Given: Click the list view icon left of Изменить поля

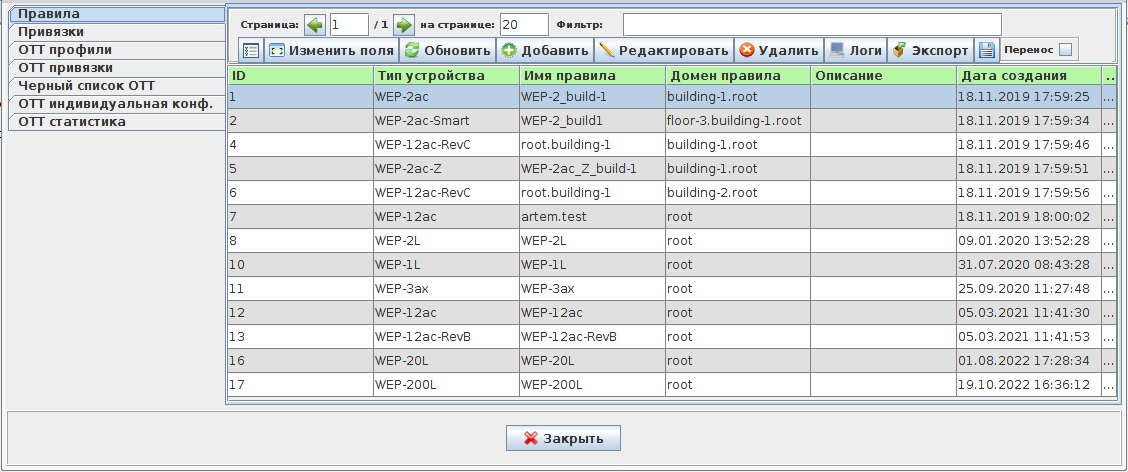Looking at the screenshot, I should (x=251, y=50).
